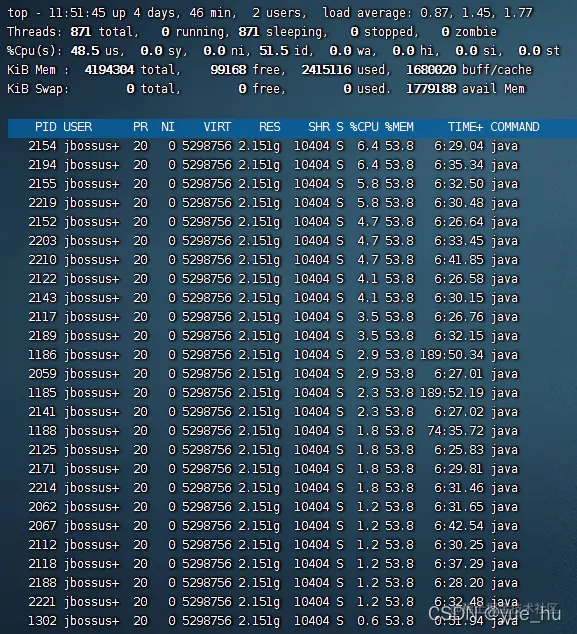The height and width of the screenshot is (634, 577).
Task: Click the 1680020 buff/cache value
Action: pos(431,70)
